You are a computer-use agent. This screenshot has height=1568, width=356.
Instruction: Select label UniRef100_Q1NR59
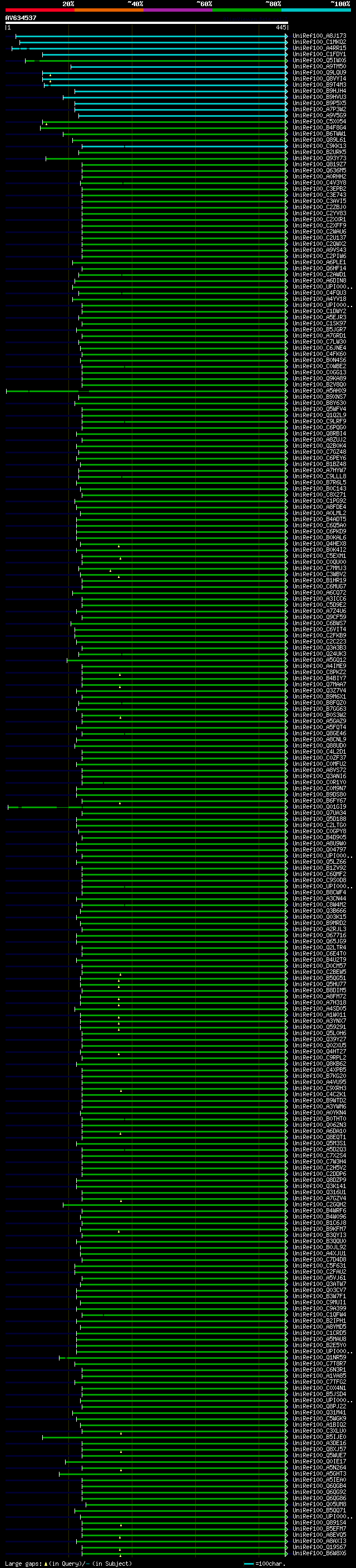coord(319,1357)
